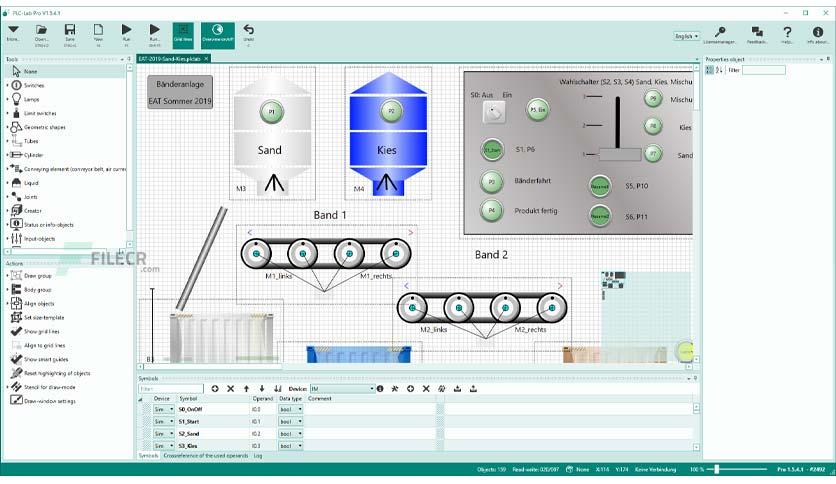The image size is (836, 484).
Task: Toggle the green button labeled S6, P11
Action: 600,216
